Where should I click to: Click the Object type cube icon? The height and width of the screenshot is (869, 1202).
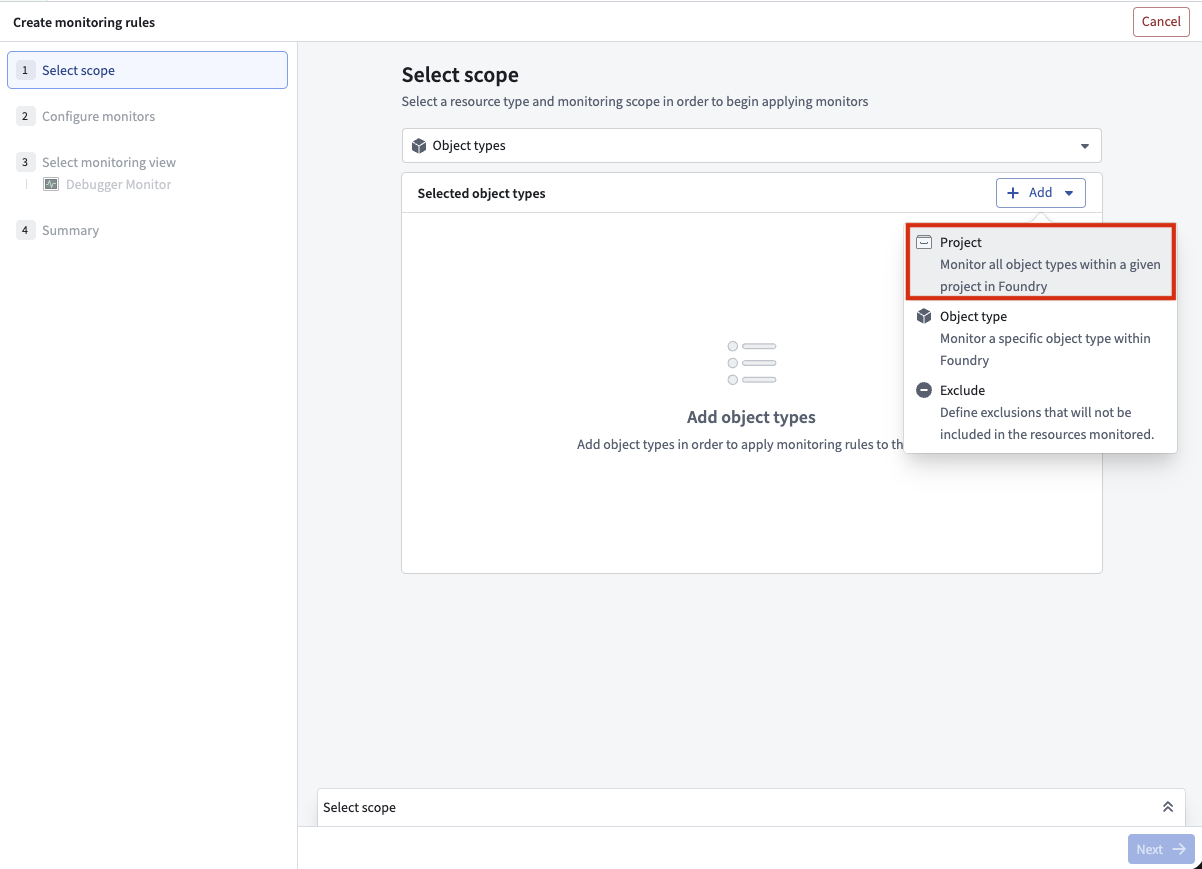923,316
